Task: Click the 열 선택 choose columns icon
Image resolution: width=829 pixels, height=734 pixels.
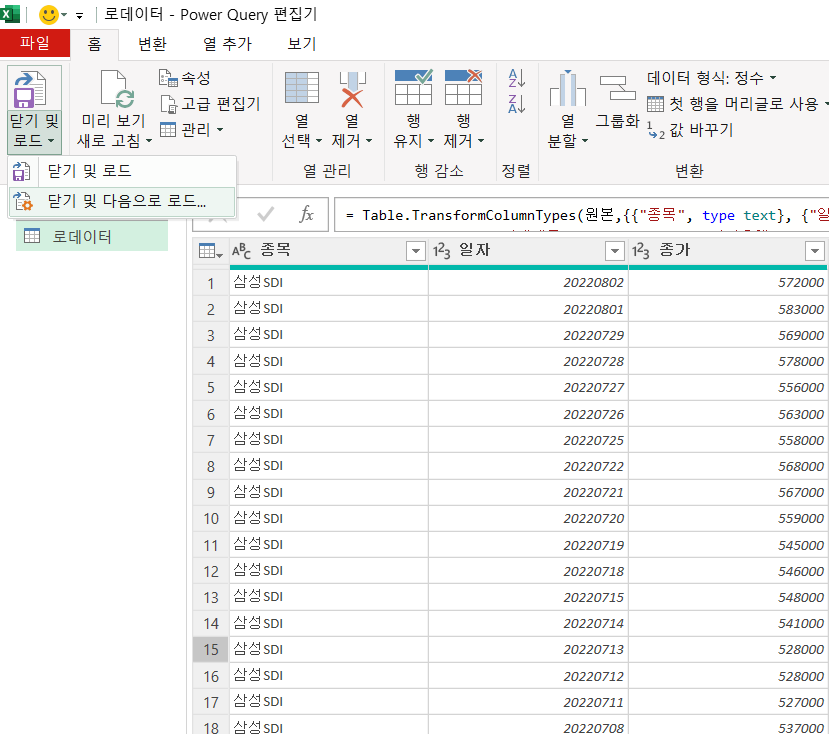Action: (302, 87)
